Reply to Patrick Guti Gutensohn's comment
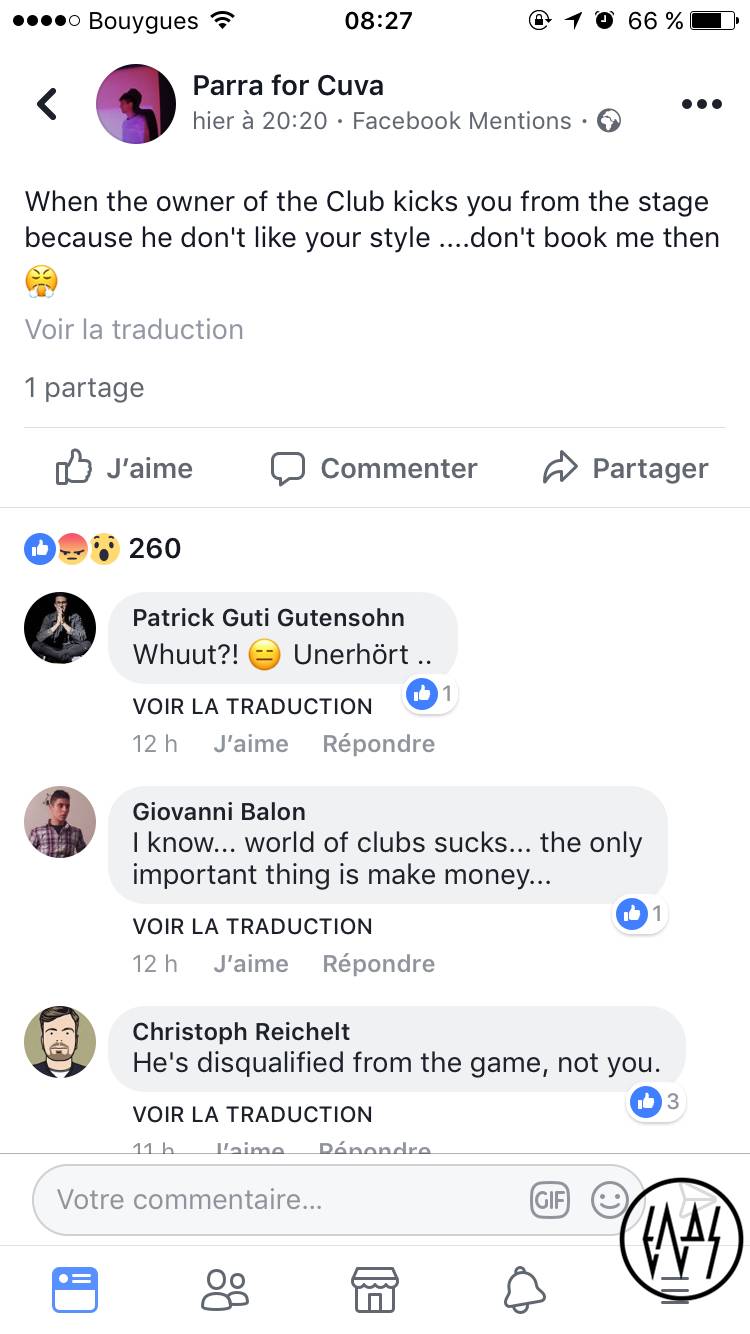This screenshot has height=1334, width=750. [x=378, y=744]
